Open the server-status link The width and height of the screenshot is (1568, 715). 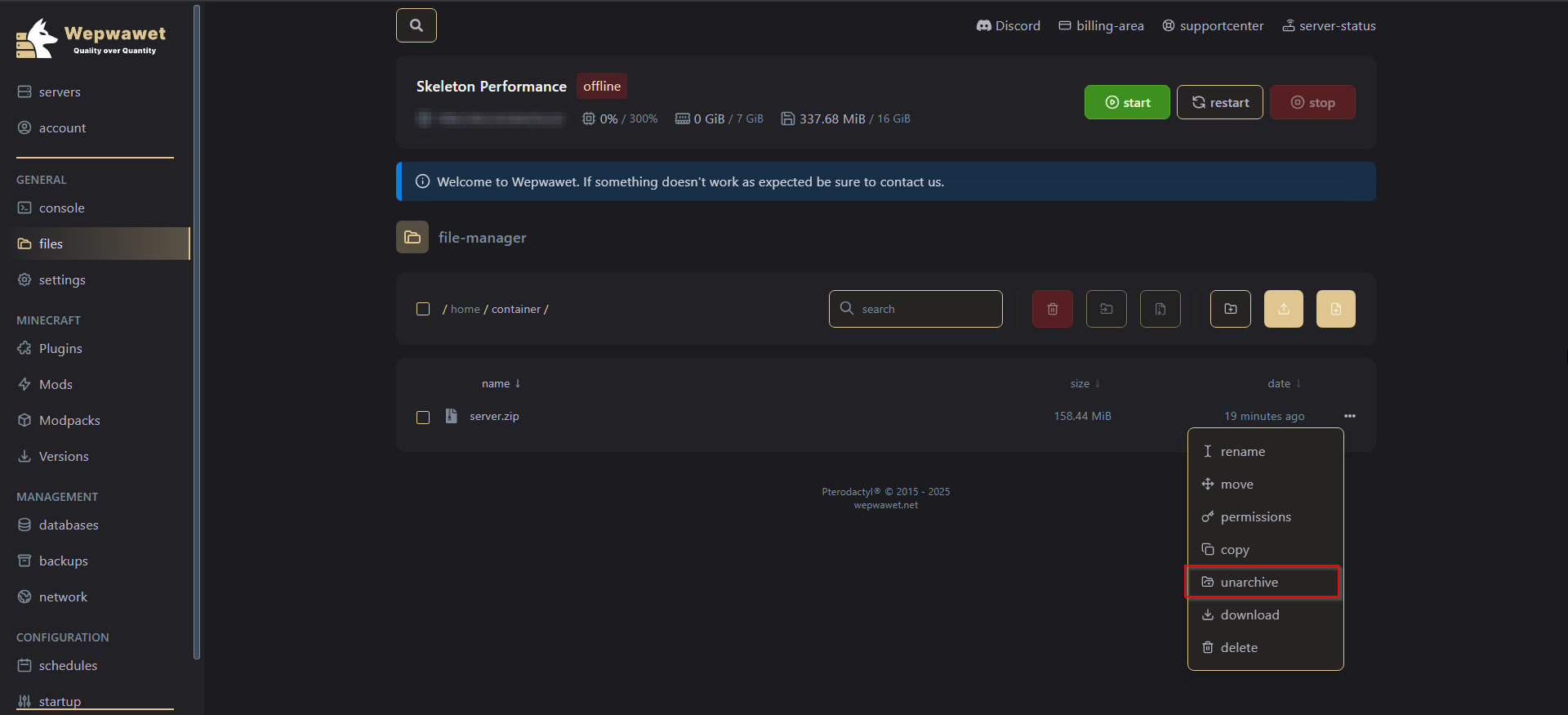pos(1329,25)
